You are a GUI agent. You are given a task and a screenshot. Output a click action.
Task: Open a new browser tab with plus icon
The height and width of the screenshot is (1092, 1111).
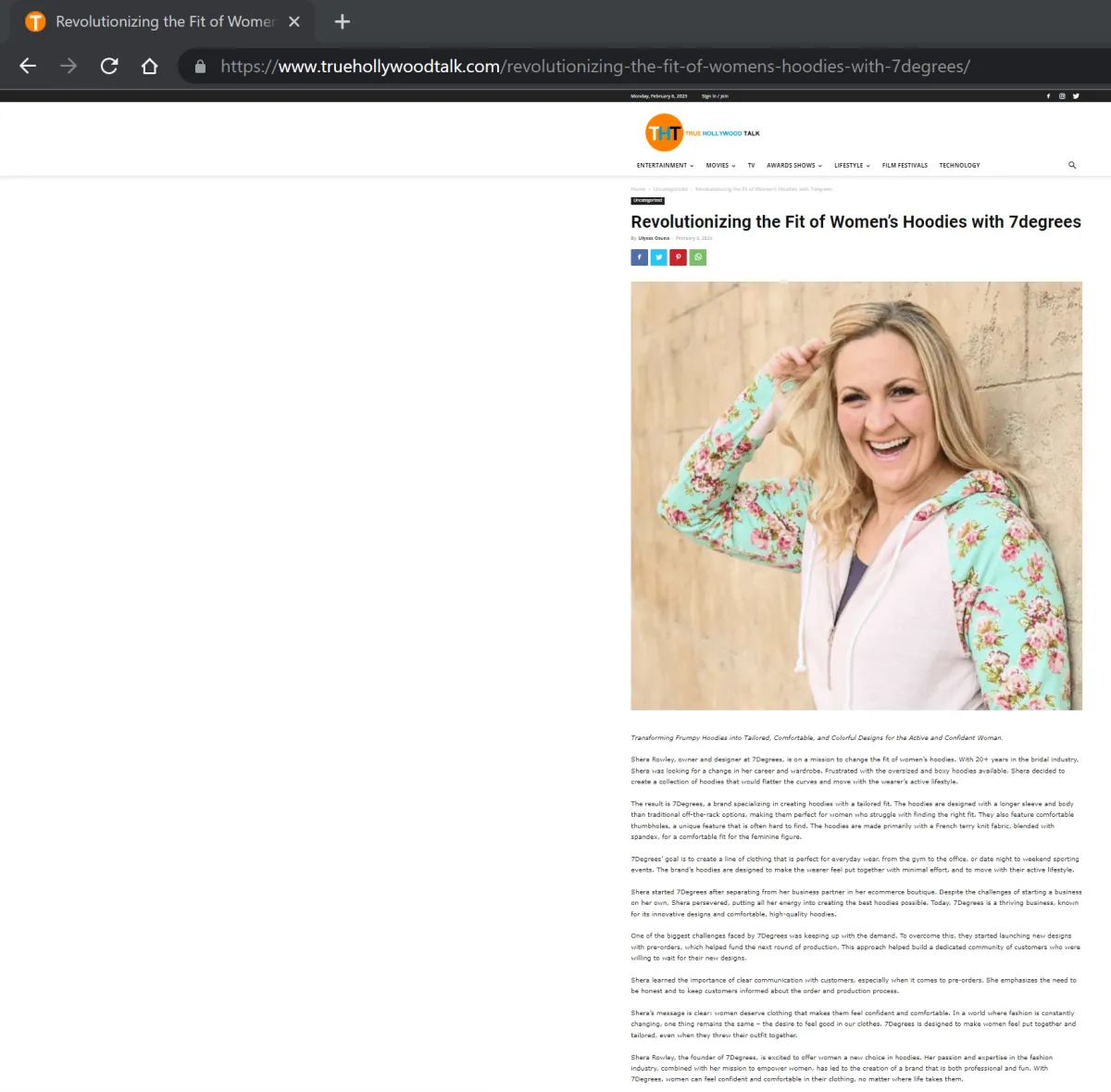coord(343,21)
